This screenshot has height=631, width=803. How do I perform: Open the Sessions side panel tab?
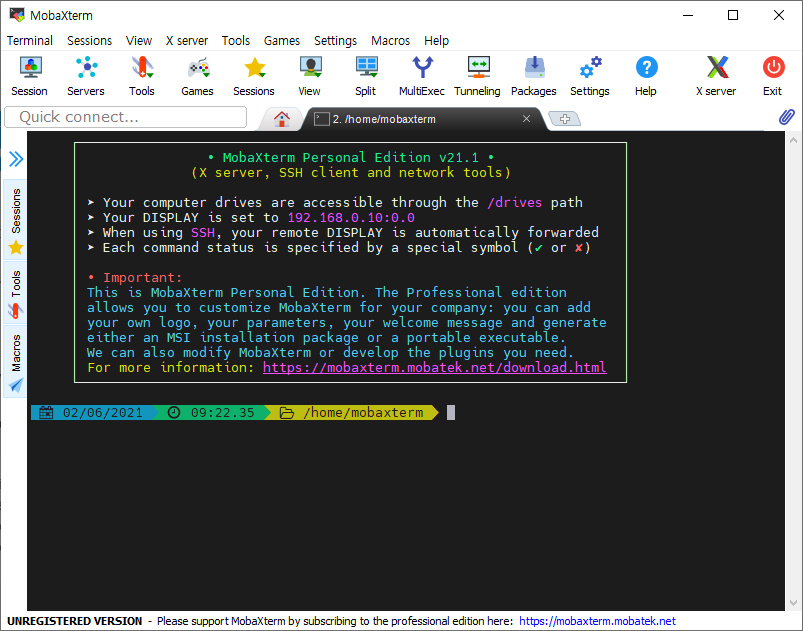tap(16, 220)
